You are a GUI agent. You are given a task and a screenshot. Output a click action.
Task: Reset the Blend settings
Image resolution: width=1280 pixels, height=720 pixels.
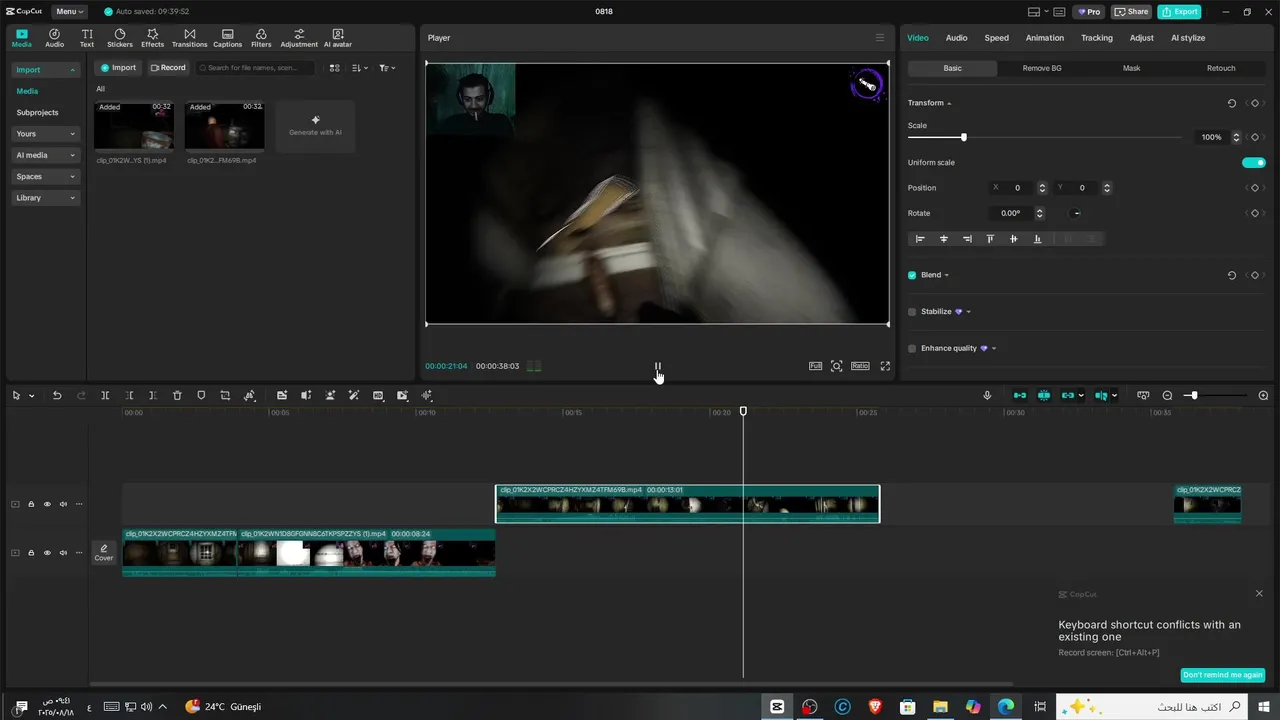pos(1232,275)
